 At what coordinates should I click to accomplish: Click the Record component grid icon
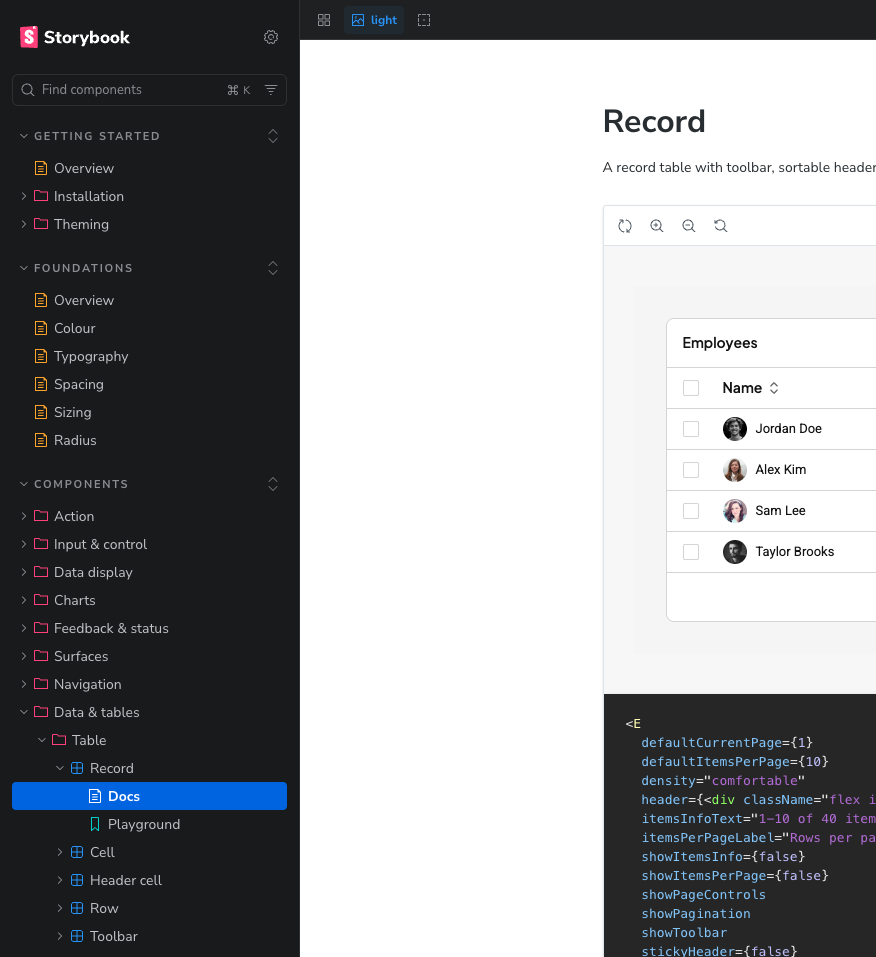pos(77,768)
